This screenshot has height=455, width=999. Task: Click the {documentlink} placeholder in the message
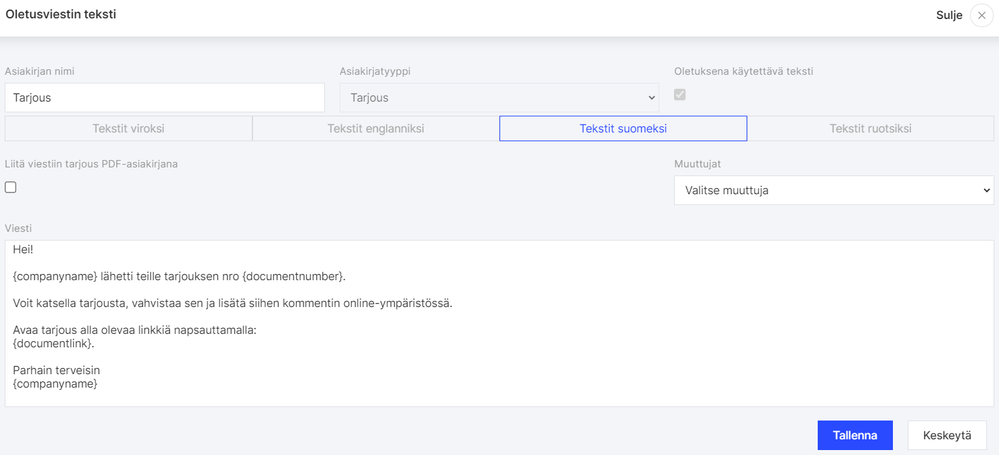tap(54, 343)
